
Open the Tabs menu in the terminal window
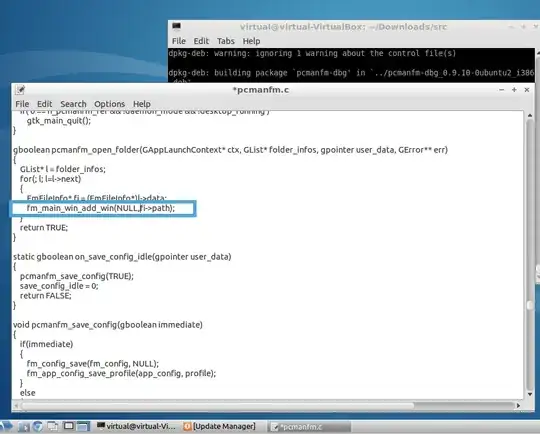[x=226, y=41]
